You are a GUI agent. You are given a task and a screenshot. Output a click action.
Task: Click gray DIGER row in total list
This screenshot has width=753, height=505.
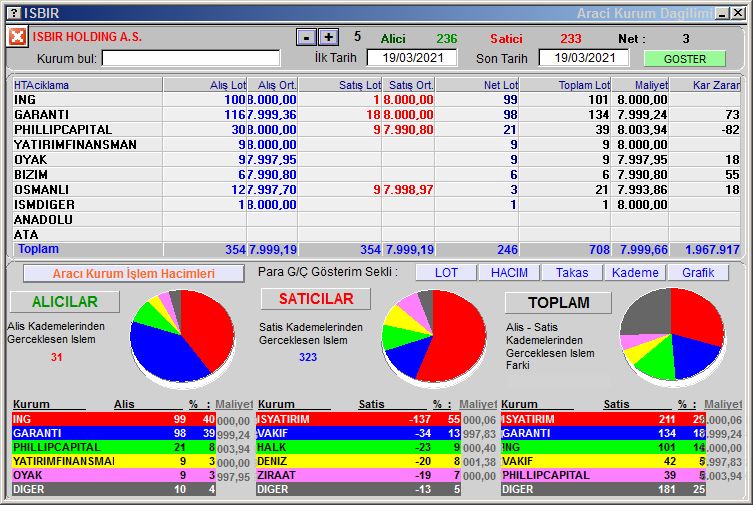tap(603, 489)
